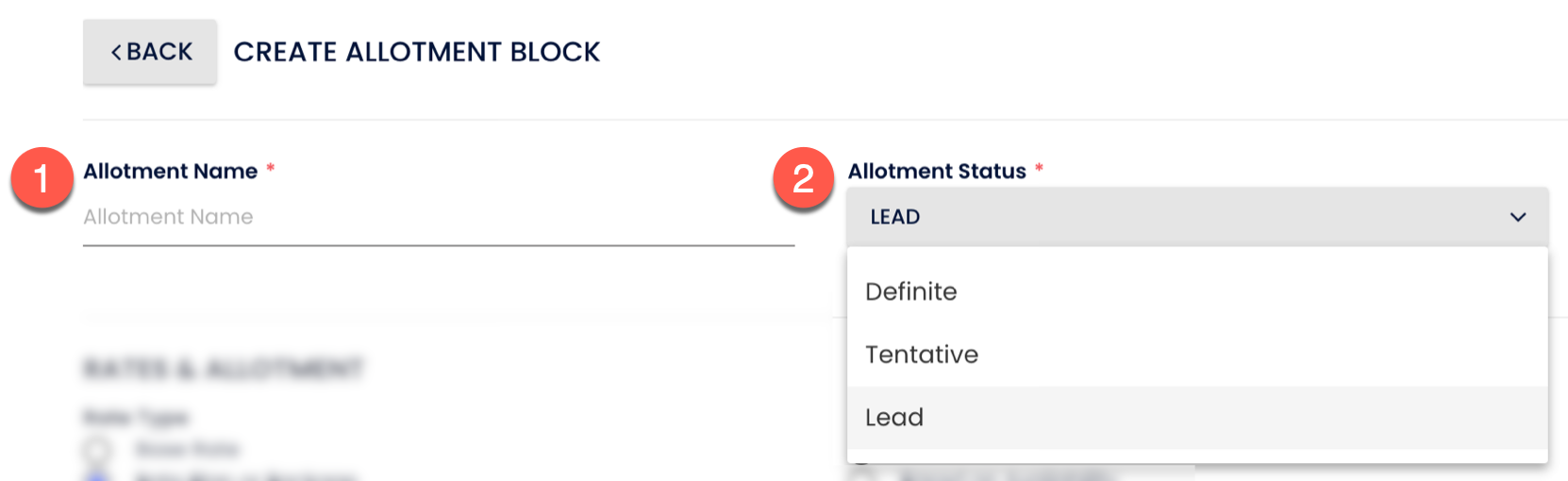Click the Allotment Status chevron arrow
The width and height of the screenshot is (1568, 481).
(1517, 217)
